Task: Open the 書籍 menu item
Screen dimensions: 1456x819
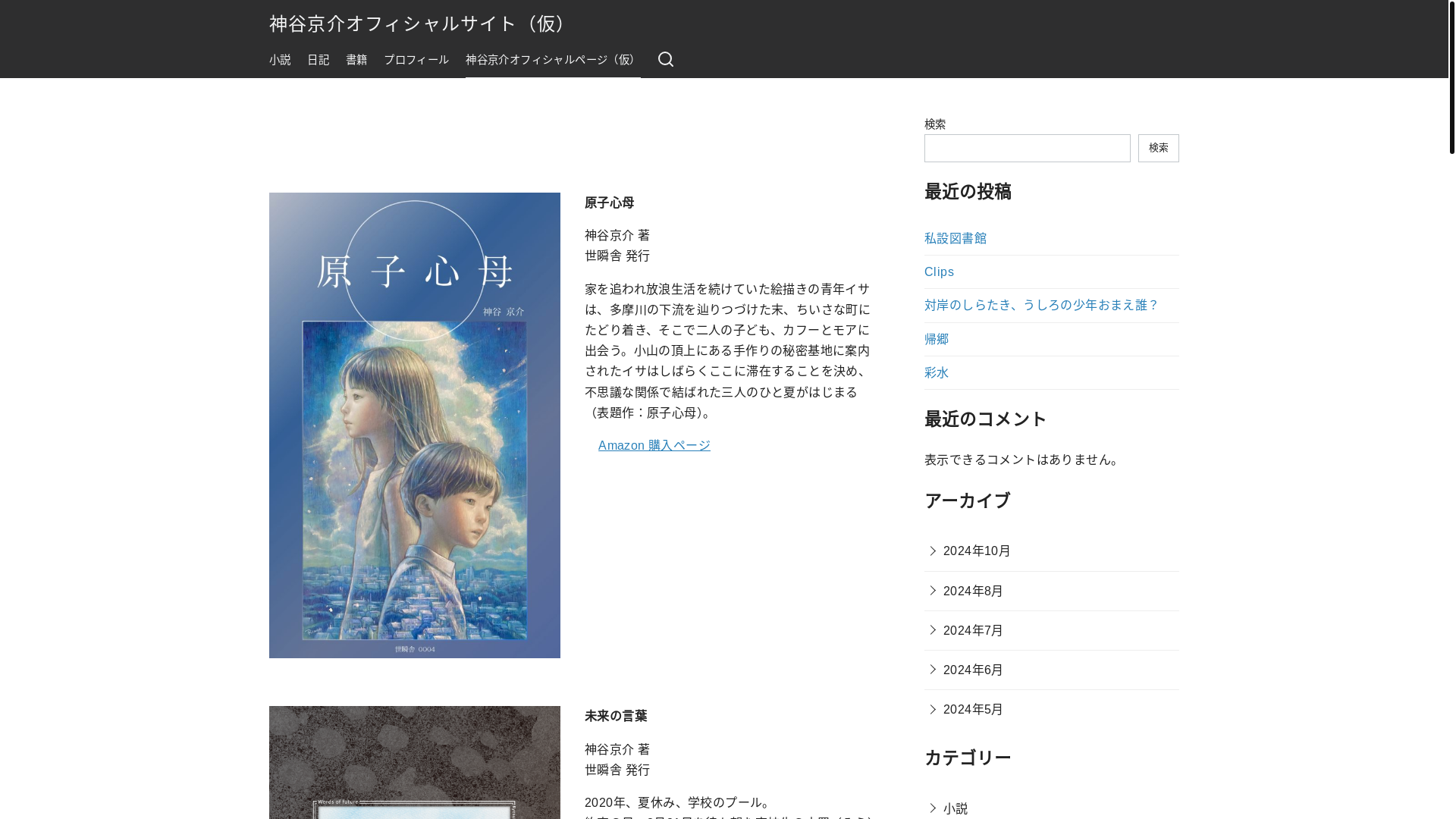Action: (356, 60)
